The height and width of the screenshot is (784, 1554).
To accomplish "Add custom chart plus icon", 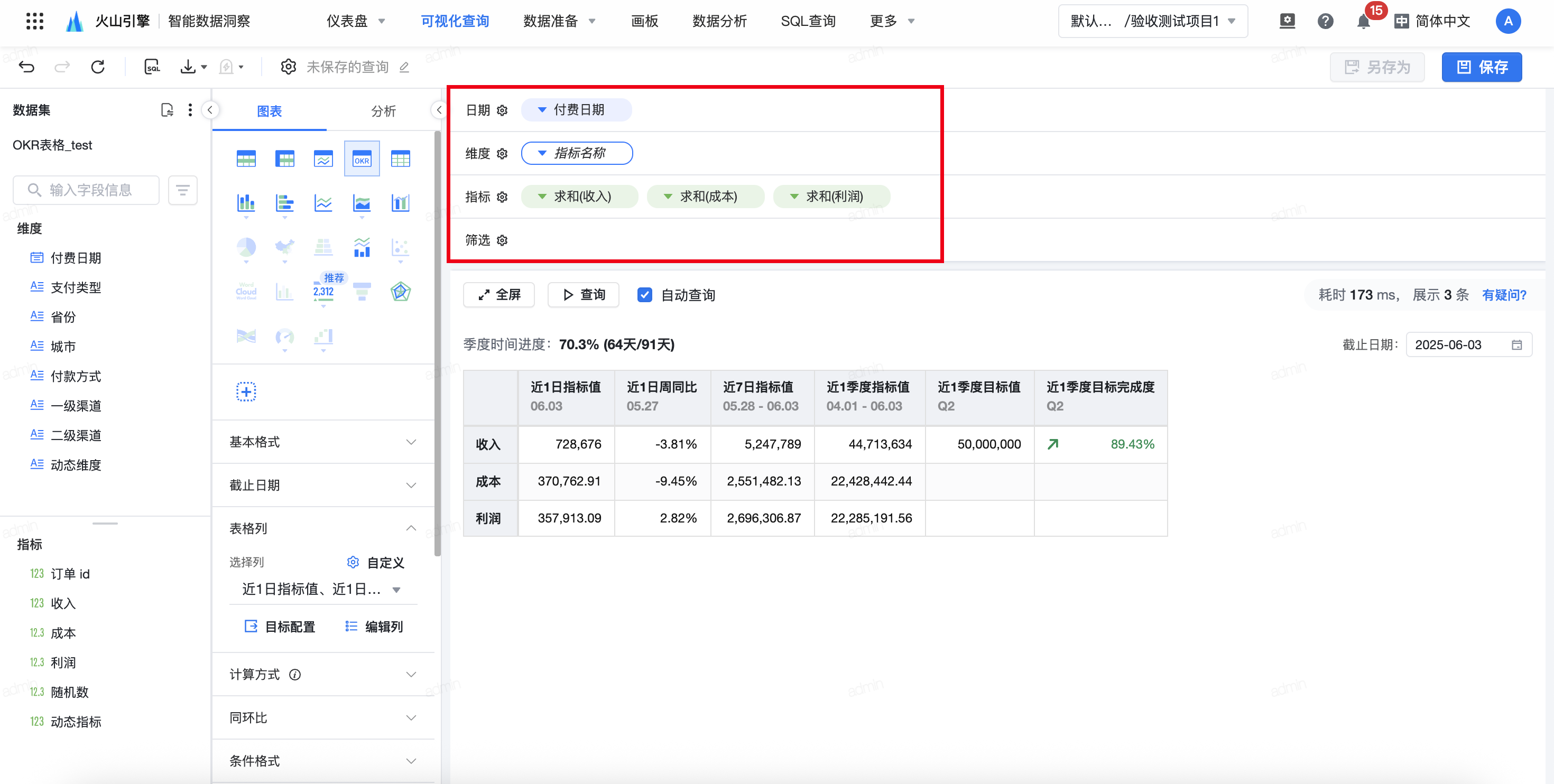I will pyautogui.click(x=246, y=392).
